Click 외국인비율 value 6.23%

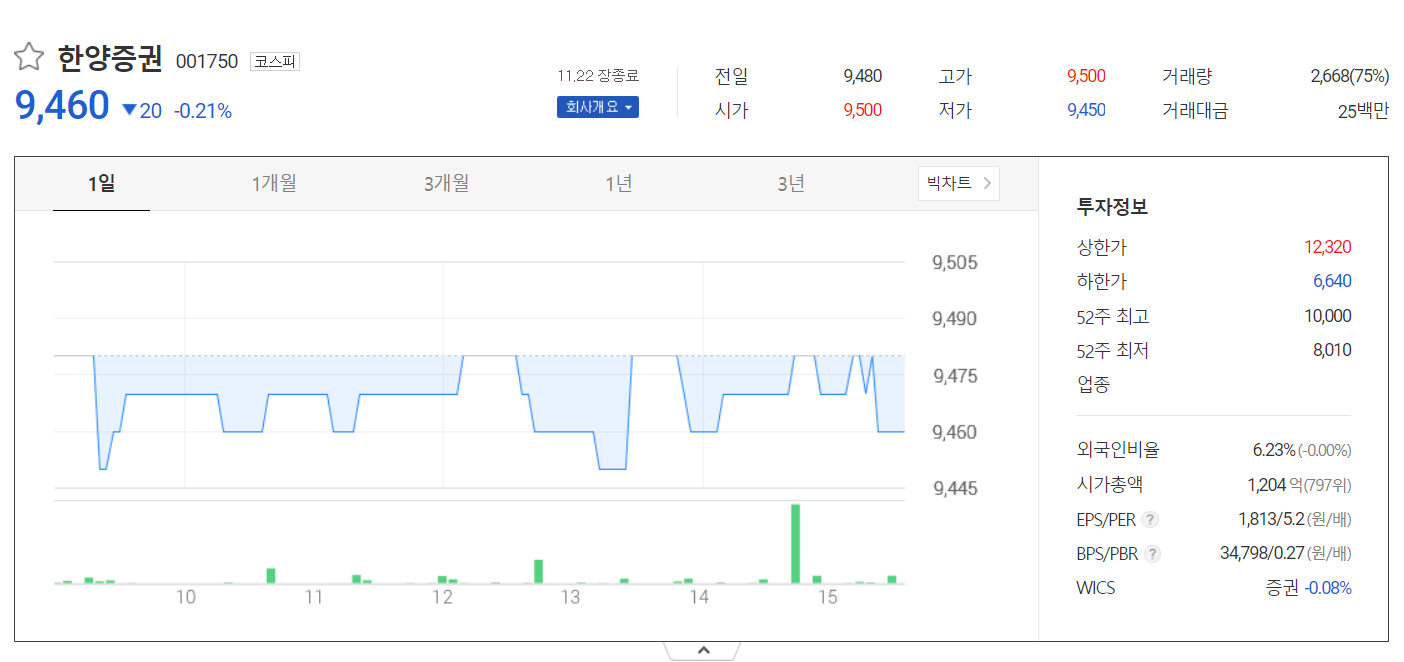pyautogui.click(x=1274, y=450)
